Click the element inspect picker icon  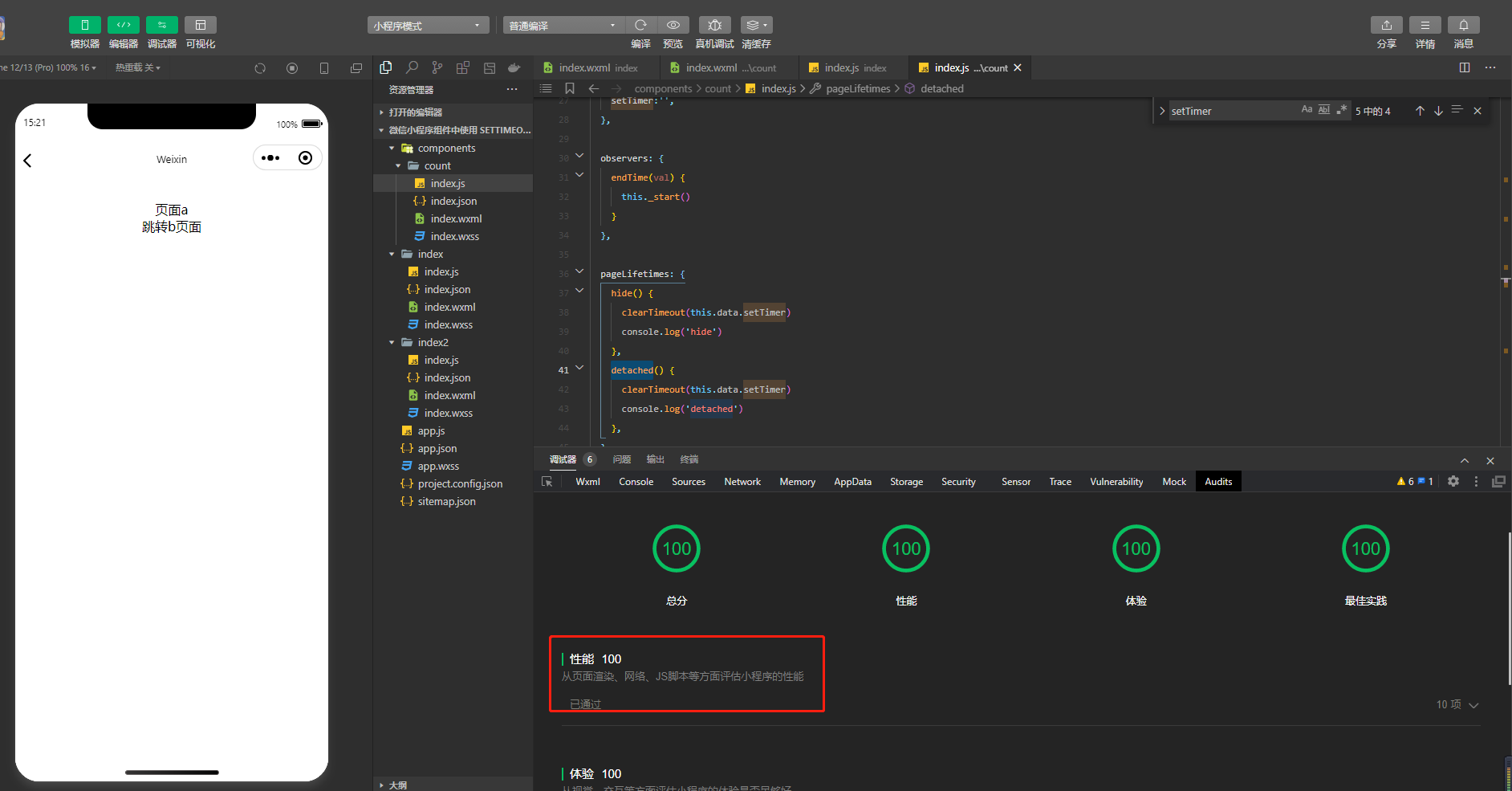pos(547,482)
